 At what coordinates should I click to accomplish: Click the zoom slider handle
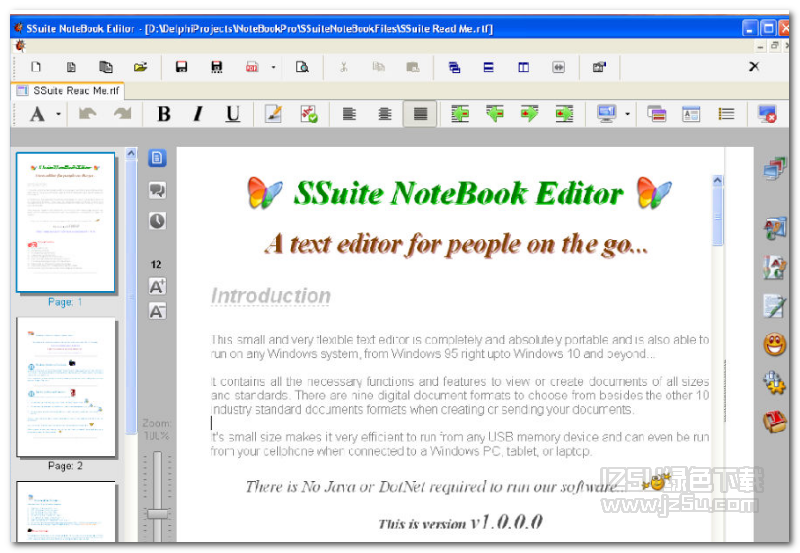click(158, 513)
